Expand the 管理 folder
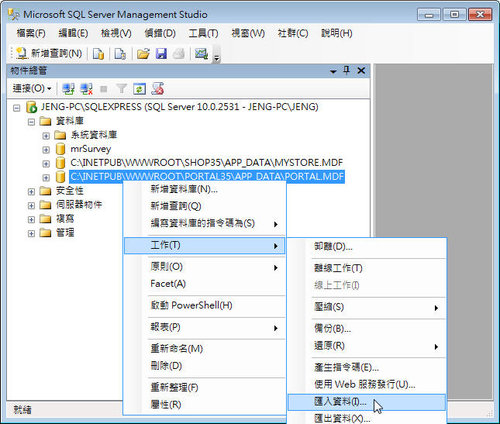The height and width of the screenshot is (424, 500). pyautogui.click(x=31, y=233)
